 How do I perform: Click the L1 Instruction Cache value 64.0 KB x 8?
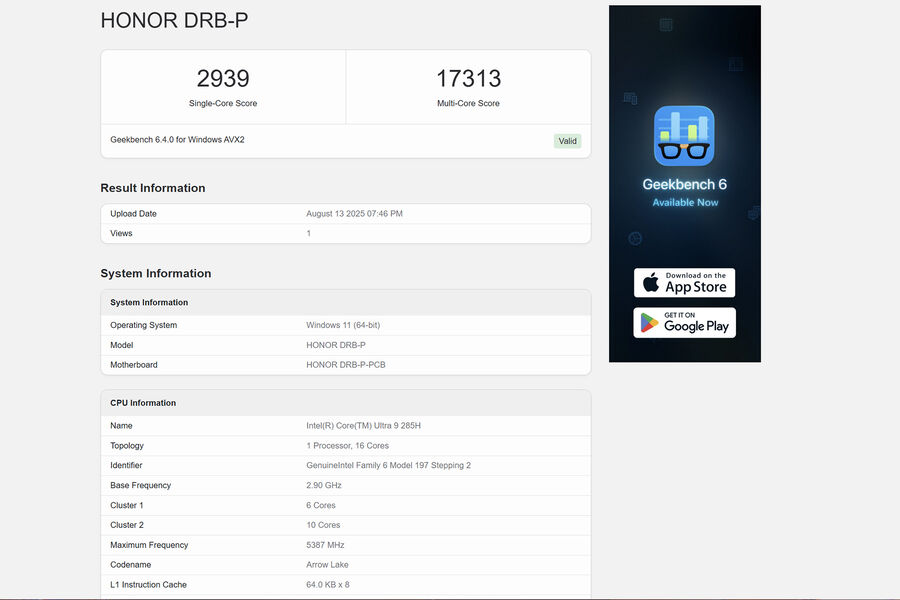click(328, 584)
